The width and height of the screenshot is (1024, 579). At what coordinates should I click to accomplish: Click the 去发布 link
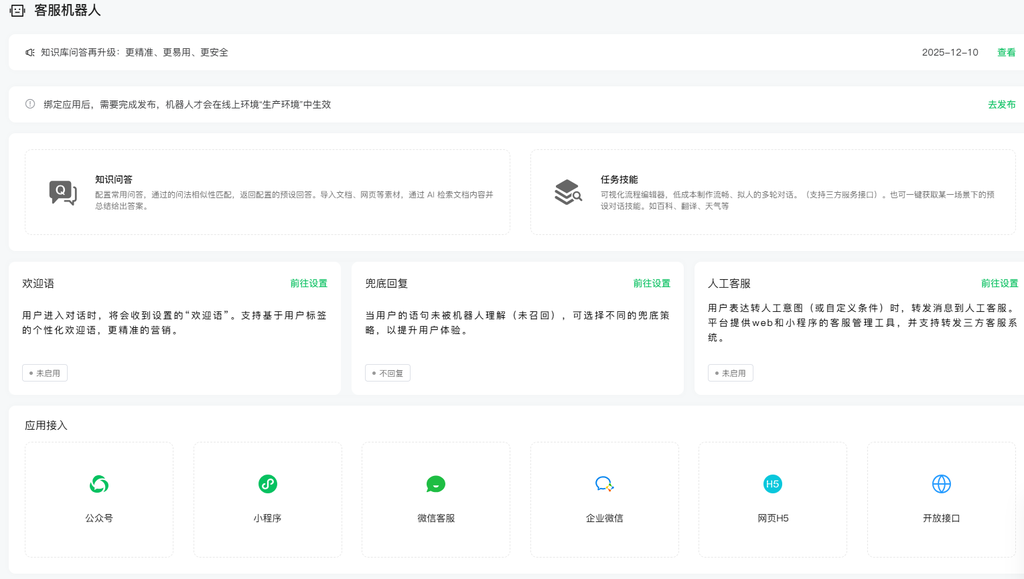[1001, 104]
